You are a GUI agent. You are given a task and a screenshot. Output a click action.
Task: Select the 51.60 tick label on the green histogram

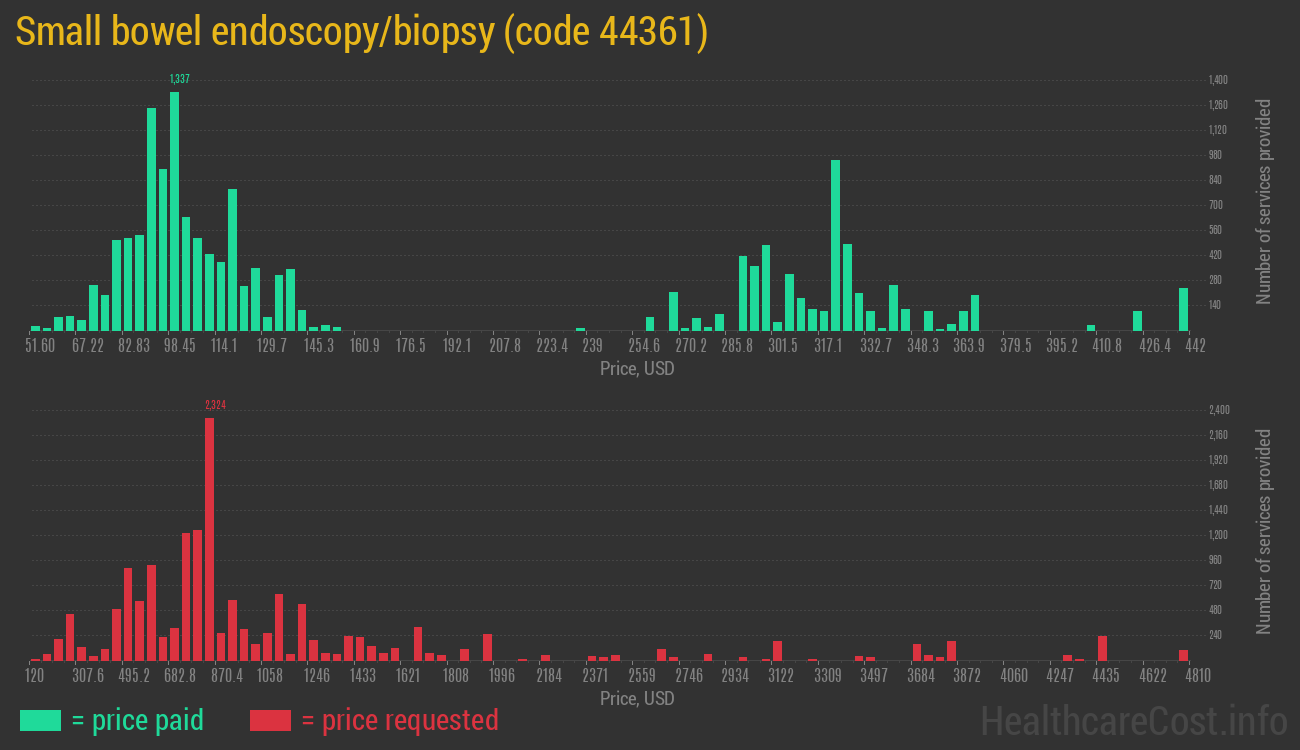click(41, 346)
